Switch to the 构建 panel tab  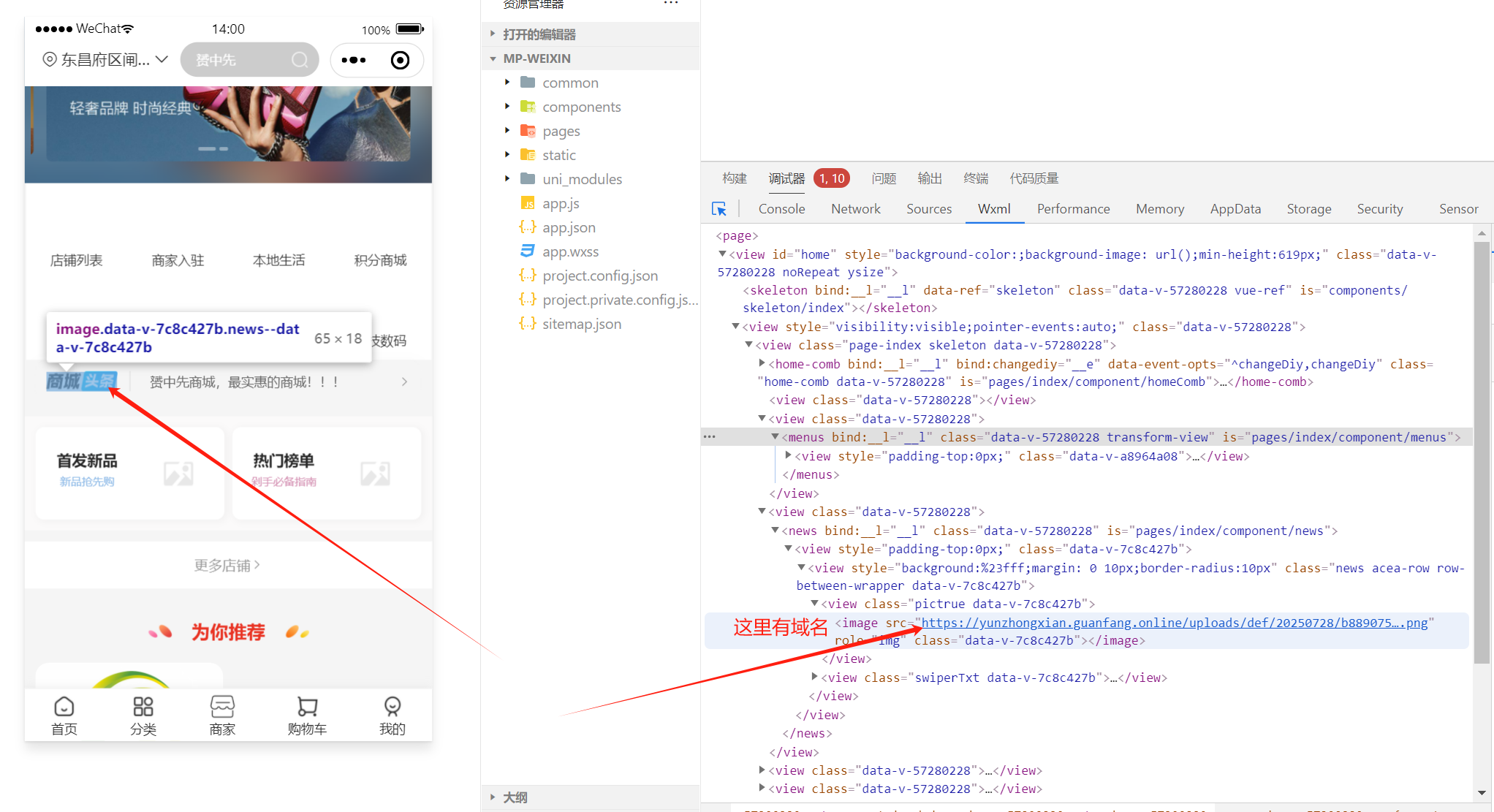click(735, 178)
